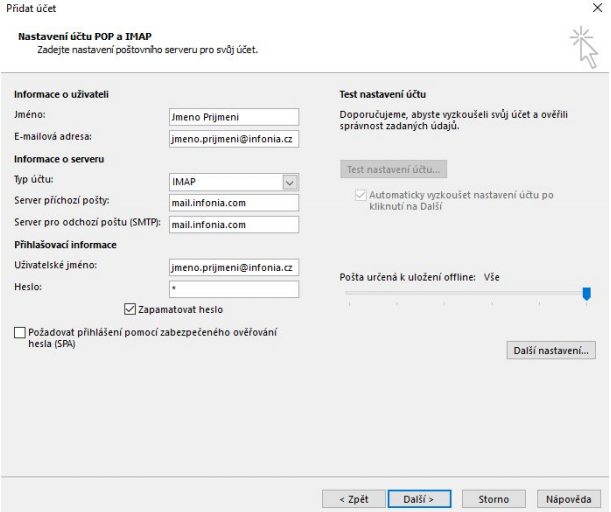Go back with the Zpět button
This screenshot has width=611, height=512.
click(x=354, y=499)
